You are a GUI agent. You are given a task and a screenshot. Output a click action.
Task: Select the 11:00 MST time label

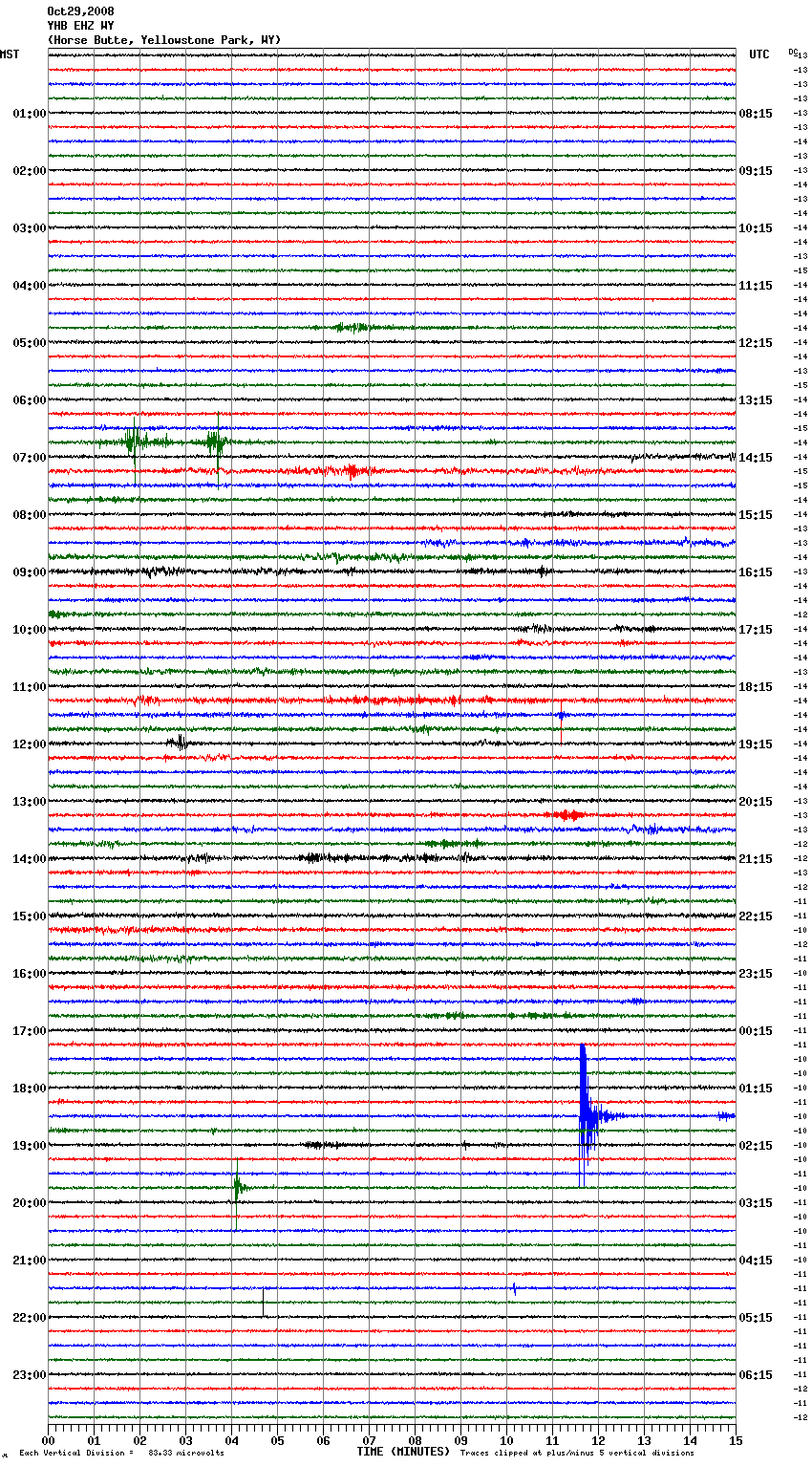30,687
